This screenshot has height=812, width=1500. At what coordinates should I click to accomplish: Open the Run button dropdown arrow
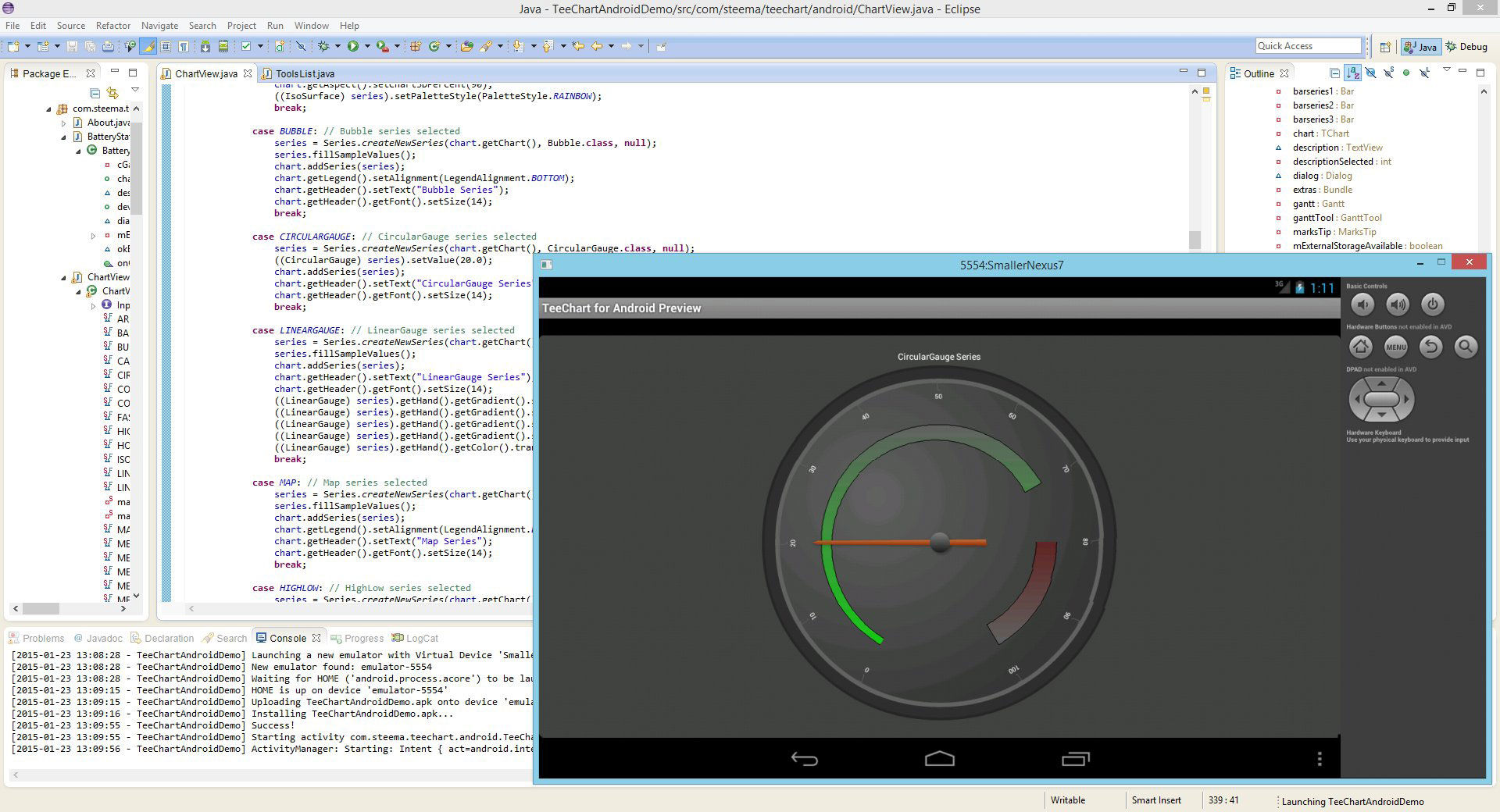366,46
